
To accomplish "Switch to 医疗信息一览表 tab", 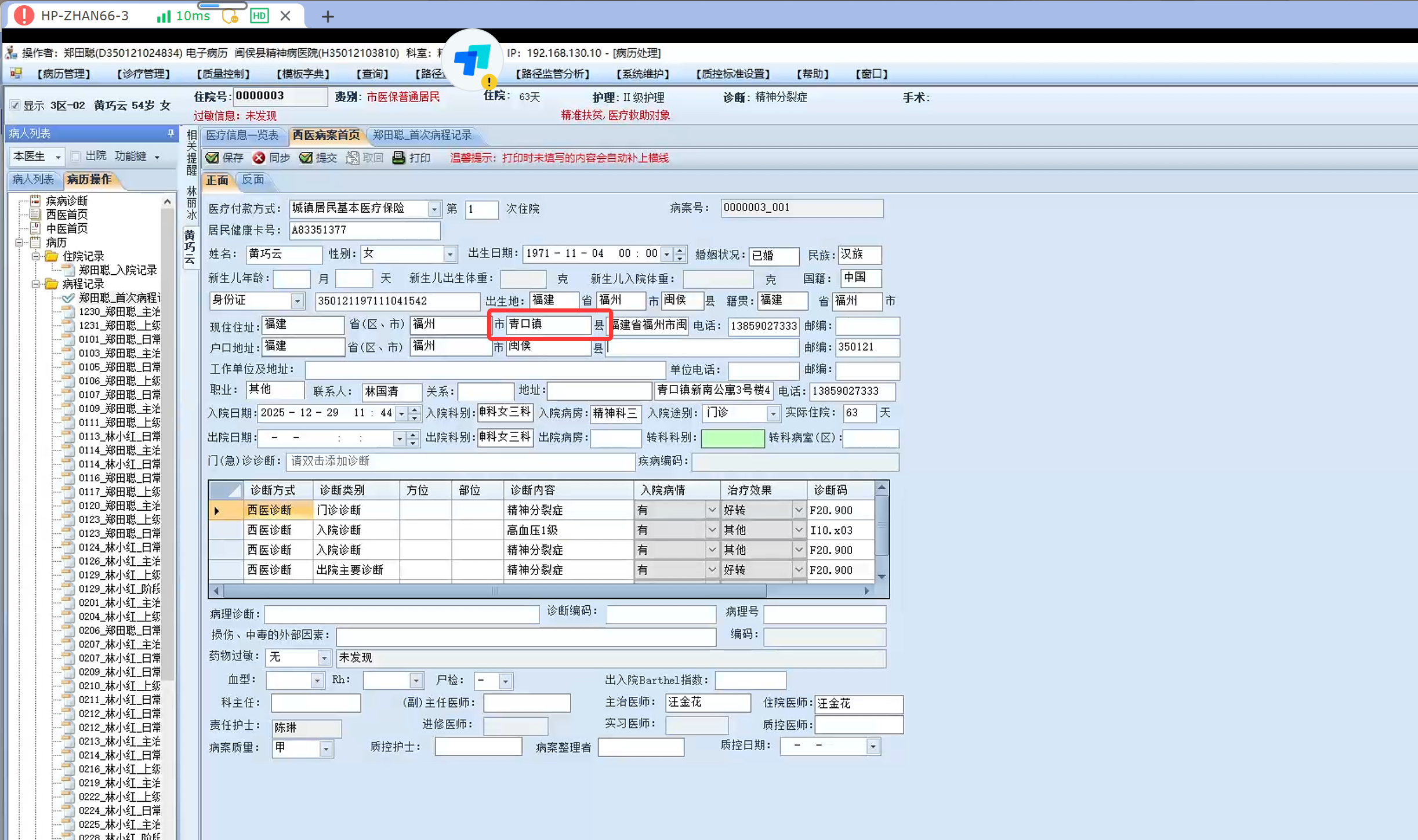I will (x=242, y=135).
